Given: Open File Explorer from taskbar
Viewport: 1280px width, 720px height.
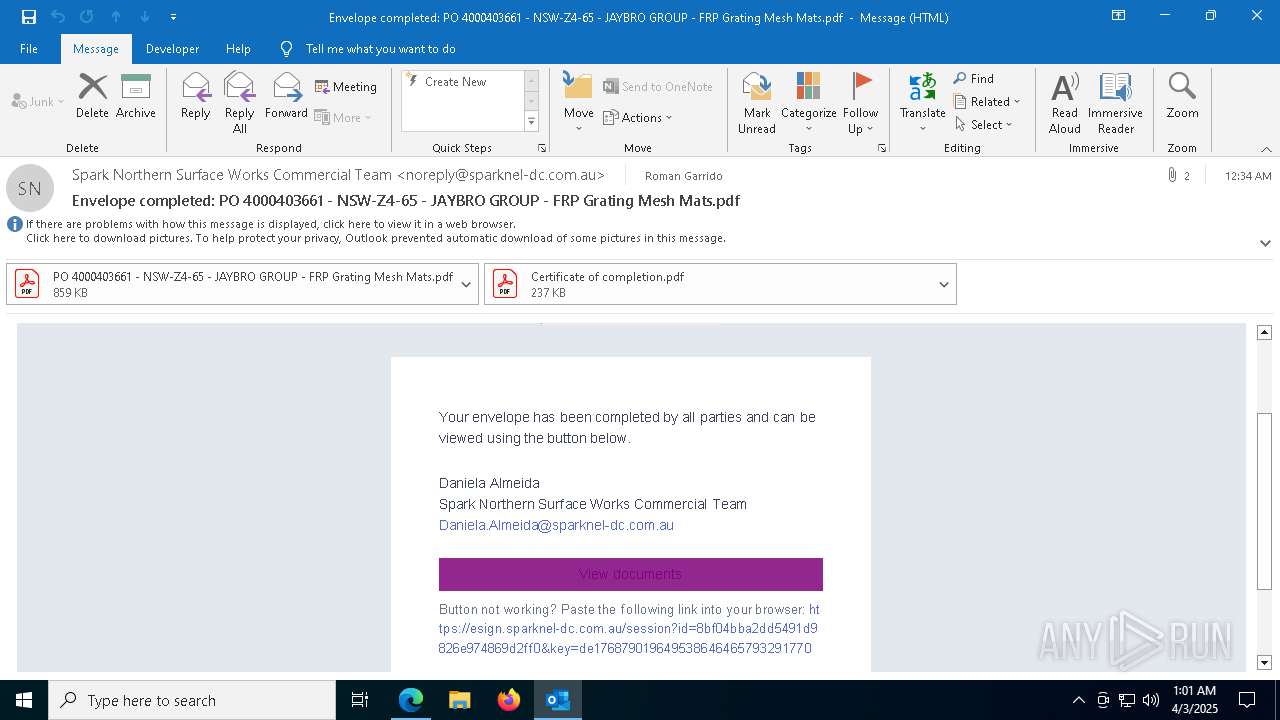Looking at the screenshot, I should (x=459, y=700).
